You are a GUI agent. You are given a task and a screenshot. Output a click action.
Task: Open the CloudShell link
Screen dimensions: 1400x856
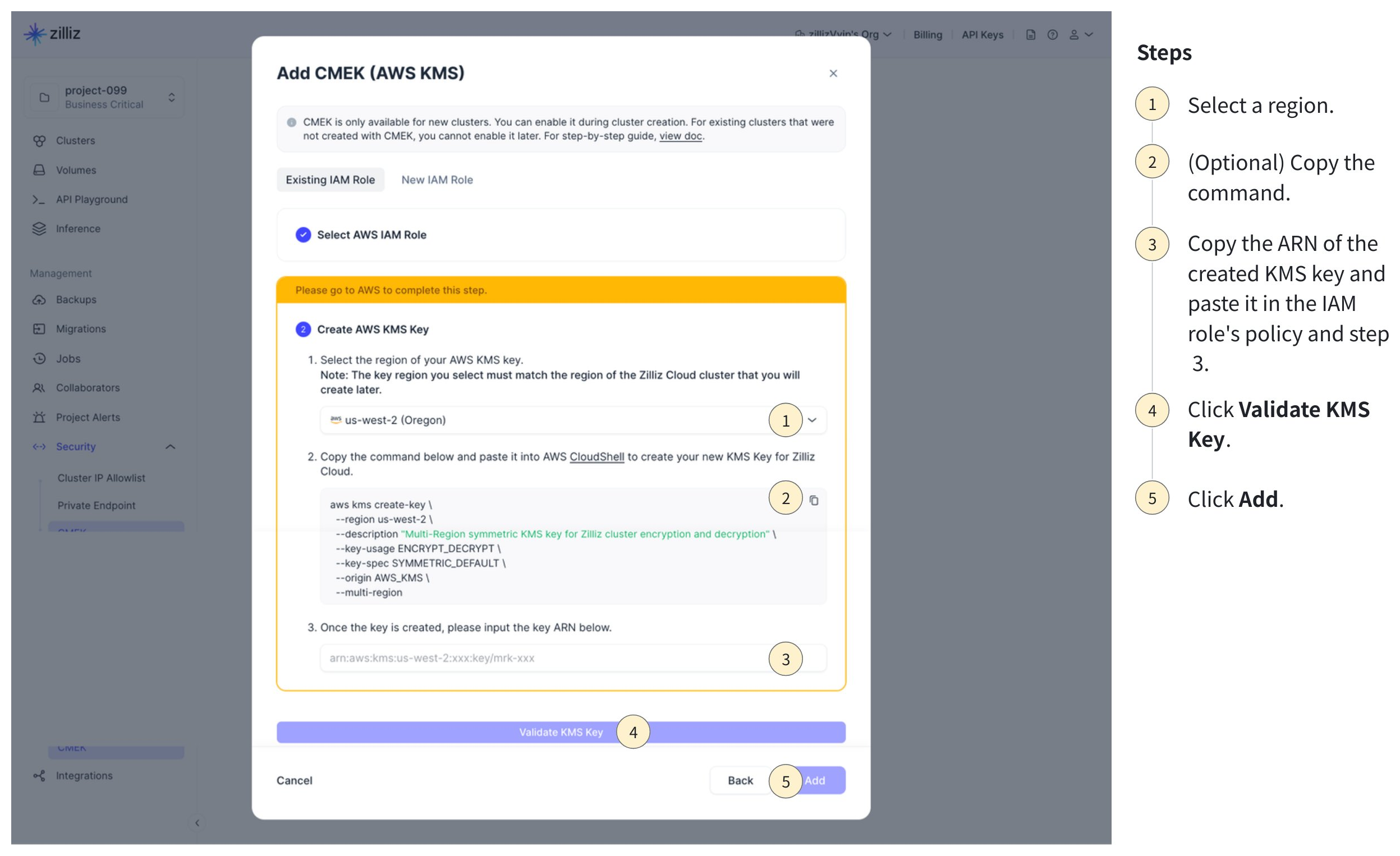596,457
